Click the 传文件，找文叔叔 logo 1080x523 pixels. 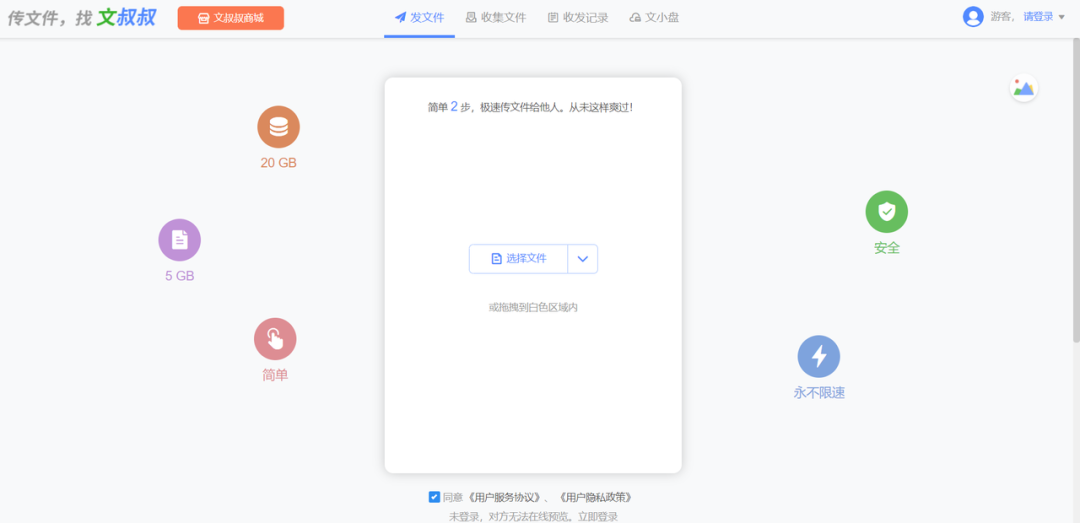[82, 17]
